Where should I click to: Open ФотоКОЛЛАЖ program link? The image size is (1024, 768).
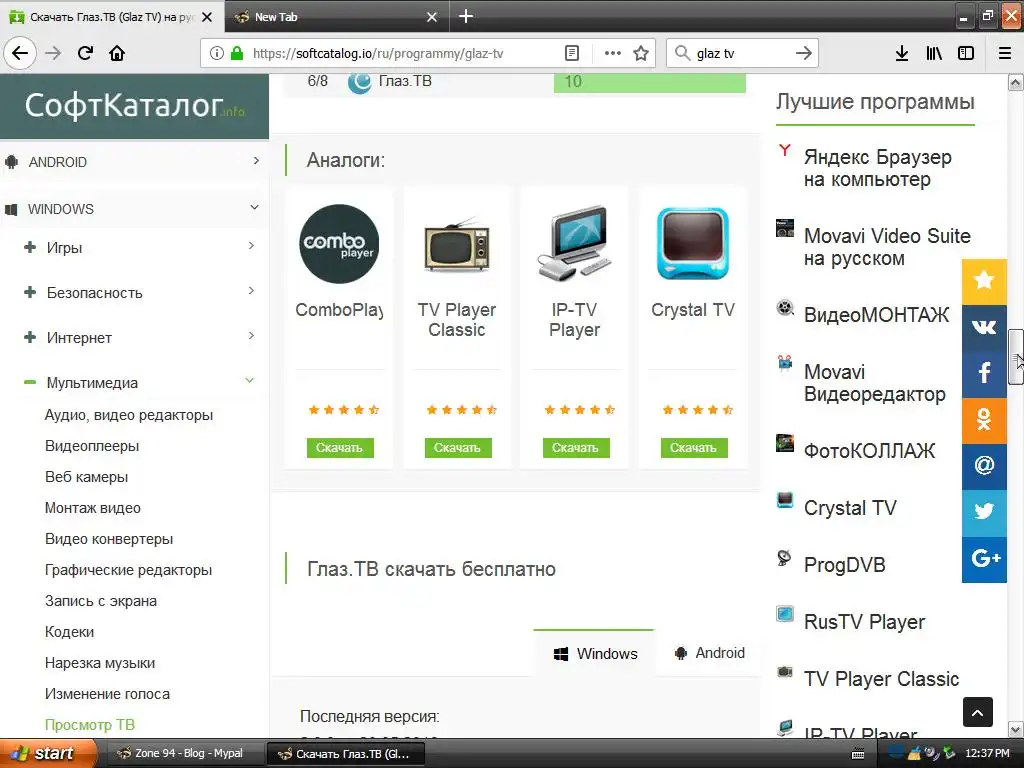point(869,451)
